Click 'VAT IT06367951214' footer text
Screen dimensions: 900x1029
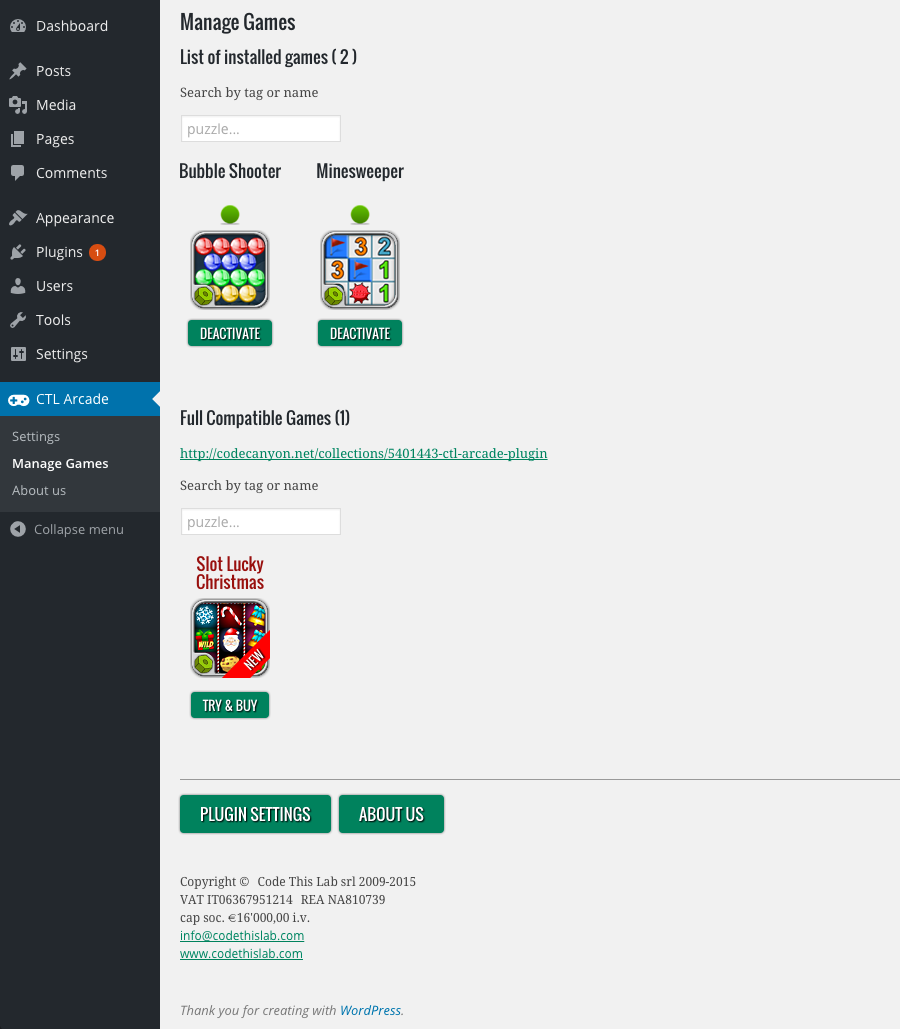coord(236,900)
